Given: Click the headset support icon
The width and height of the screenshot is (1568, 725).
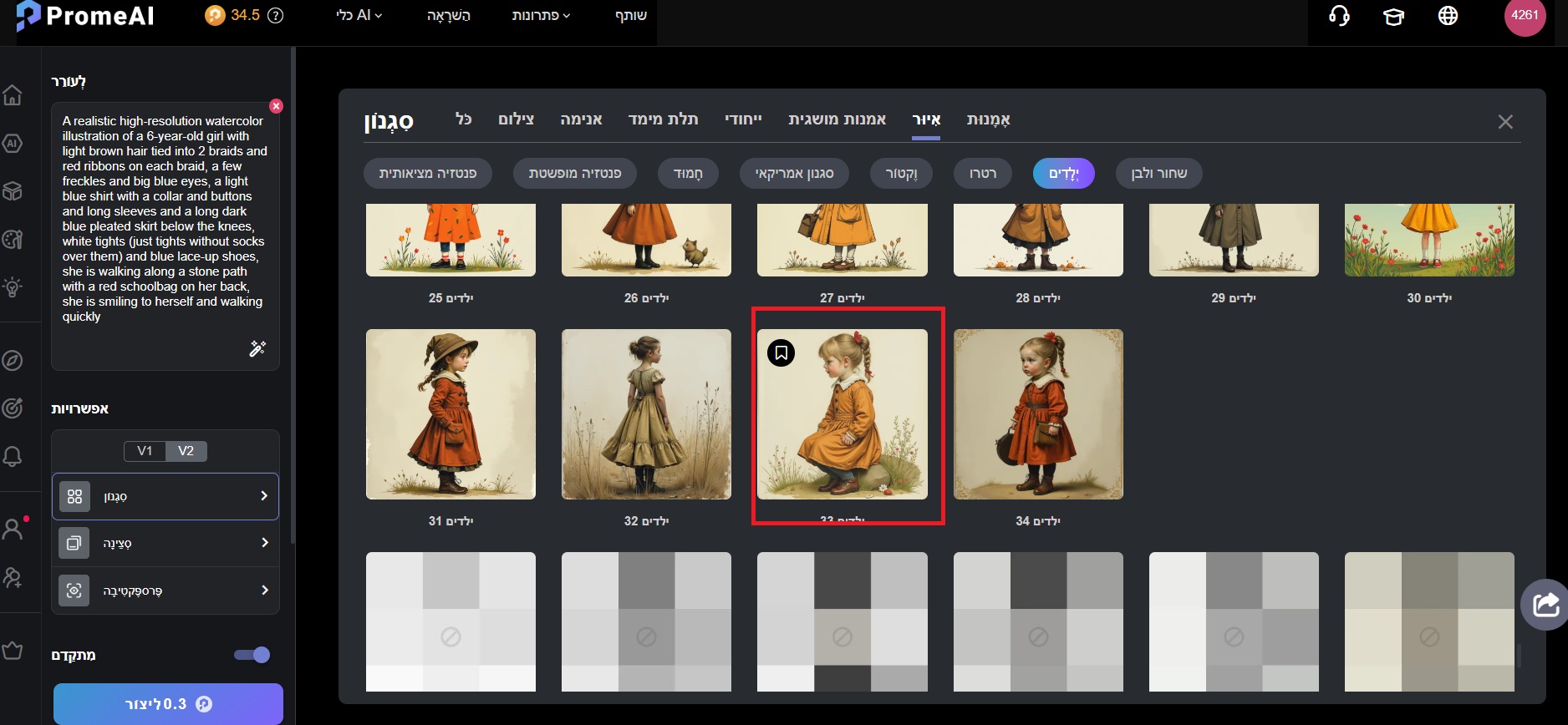Looking at the screenshot, I should (x=1339, y=16).
